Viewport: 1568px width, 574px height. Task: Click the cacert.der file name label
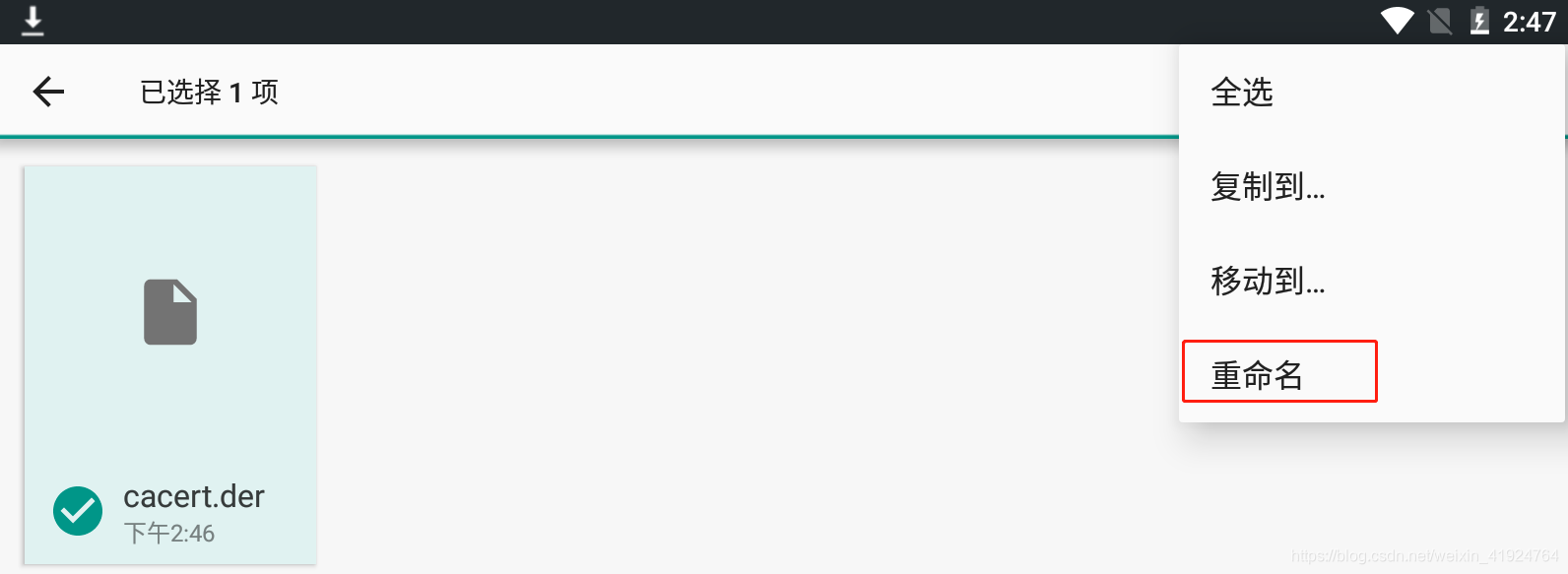click(194, 496)
